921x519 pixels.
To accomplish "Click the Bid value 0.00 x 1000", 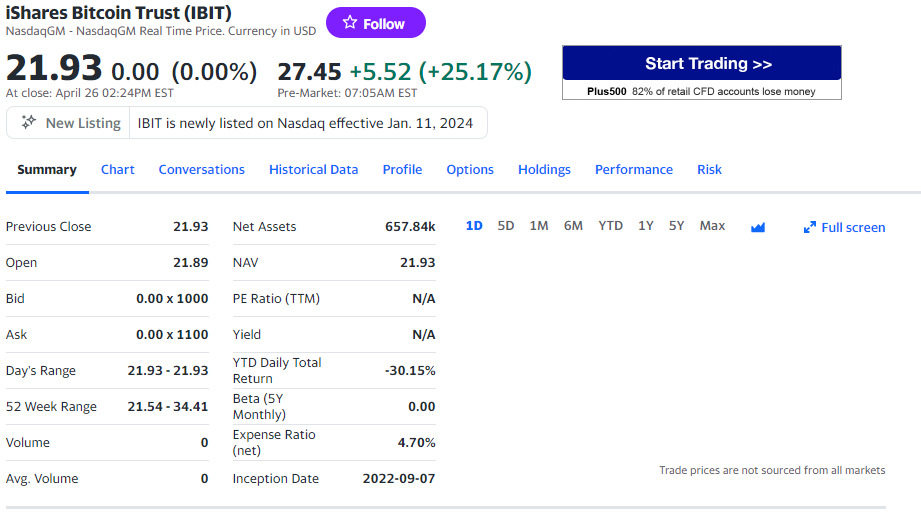I will tap(172, 299).
